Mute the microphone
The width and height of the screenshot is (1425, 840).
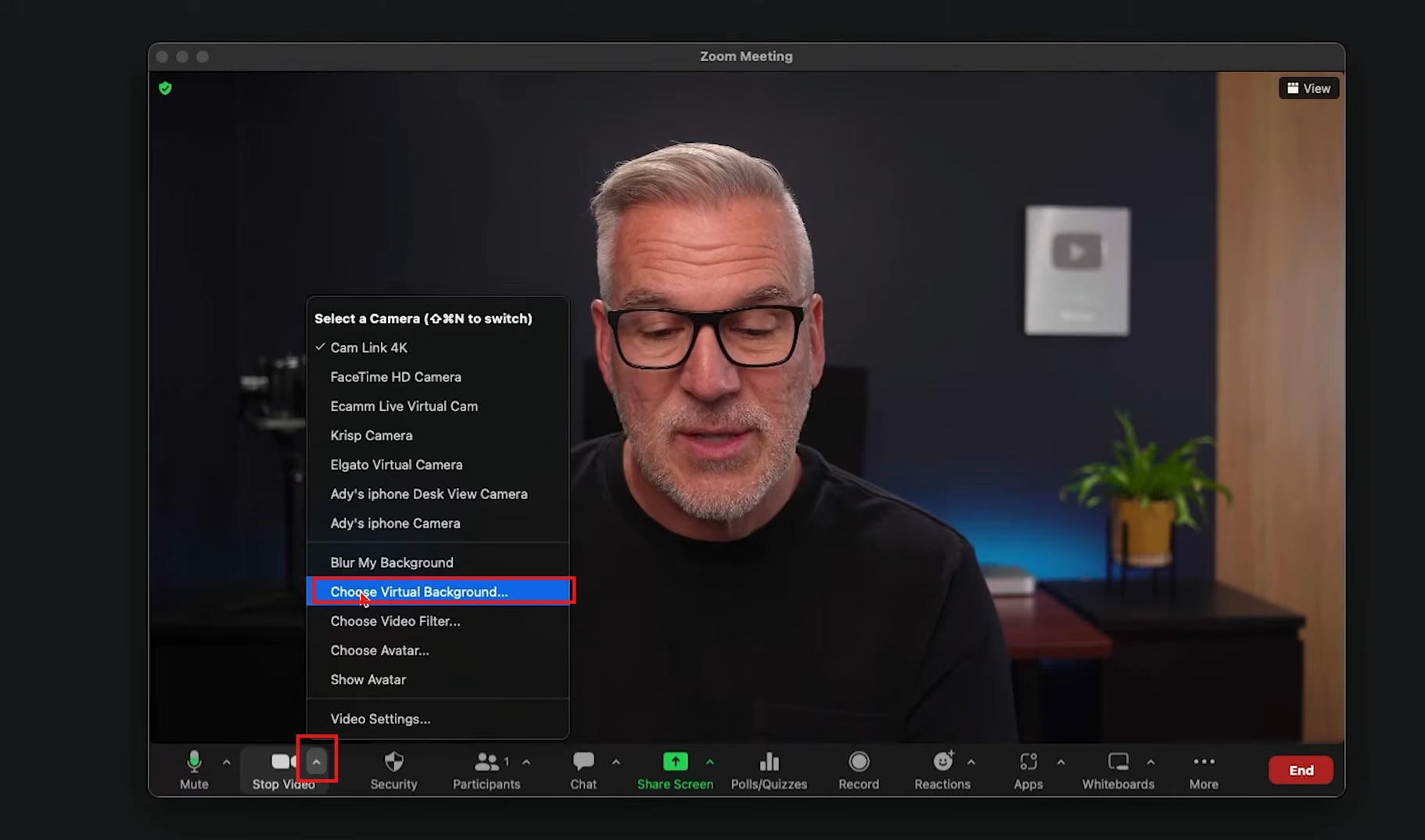pos(194,770)
